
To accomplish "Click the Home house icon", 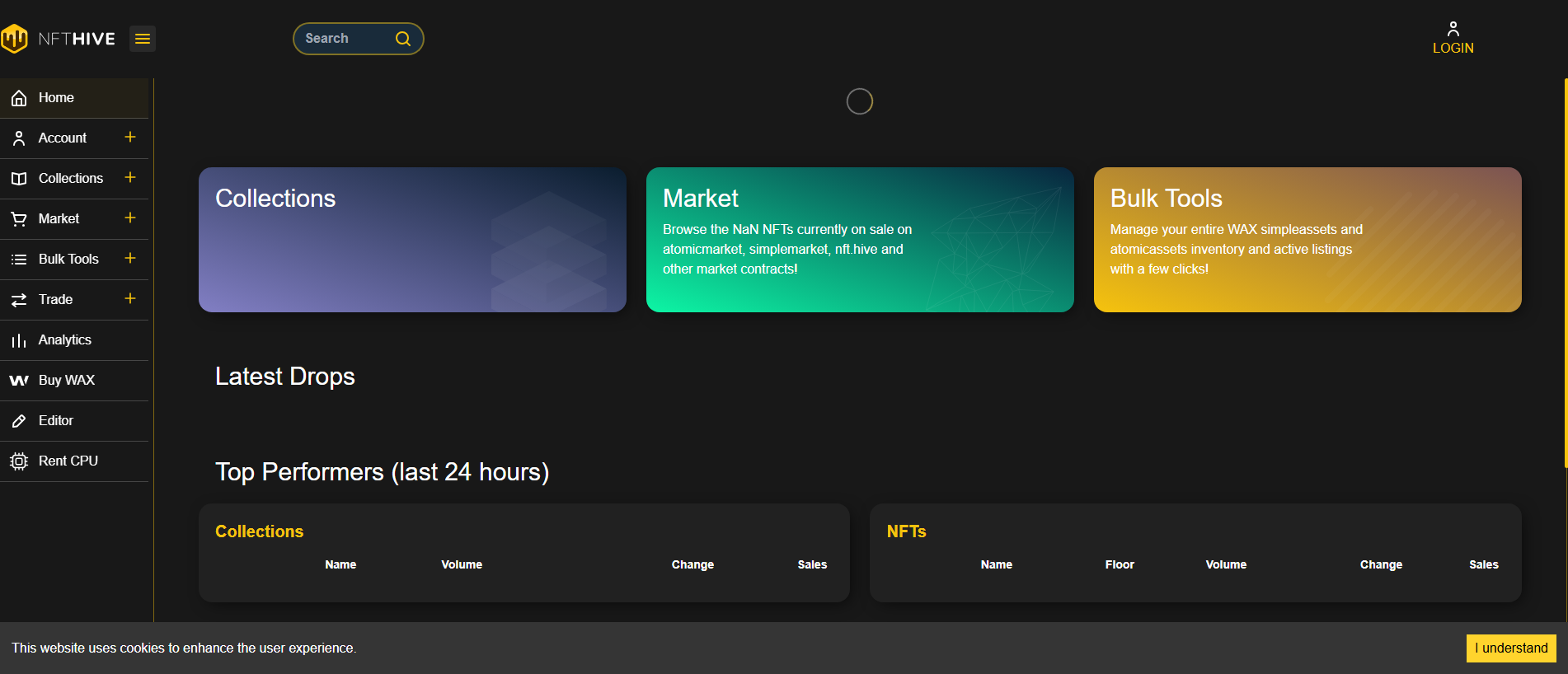I will (19, 98).
